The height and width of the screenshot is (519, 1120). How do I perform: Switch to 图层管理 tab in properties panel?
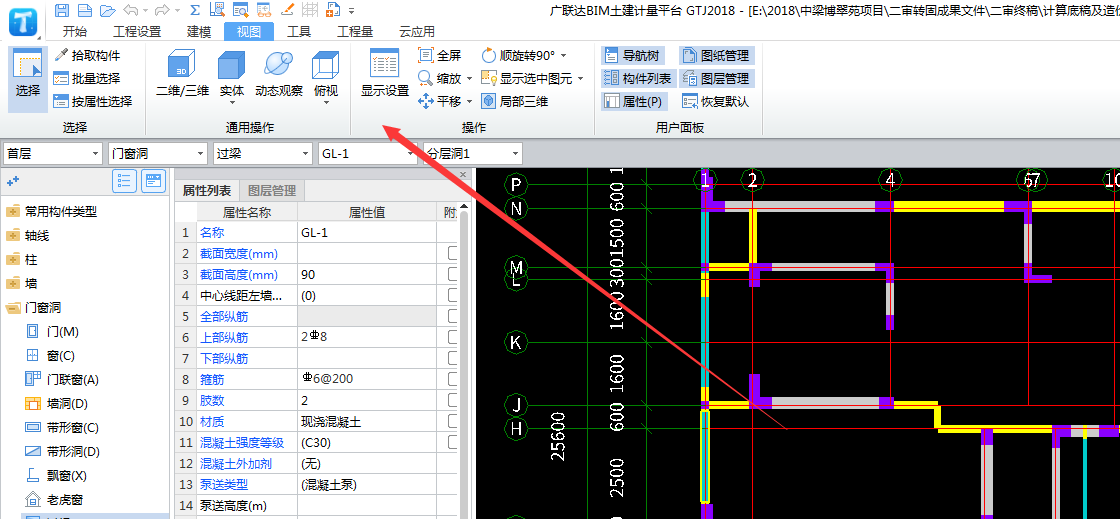[271, 191]
